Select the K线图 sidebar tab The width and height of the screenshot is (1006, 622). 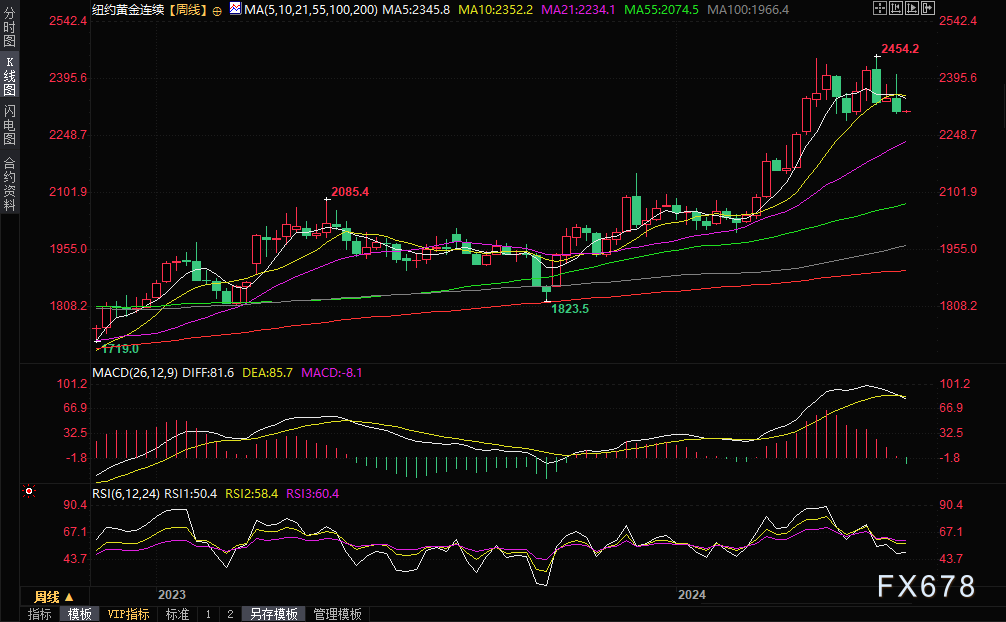(9, 76)
